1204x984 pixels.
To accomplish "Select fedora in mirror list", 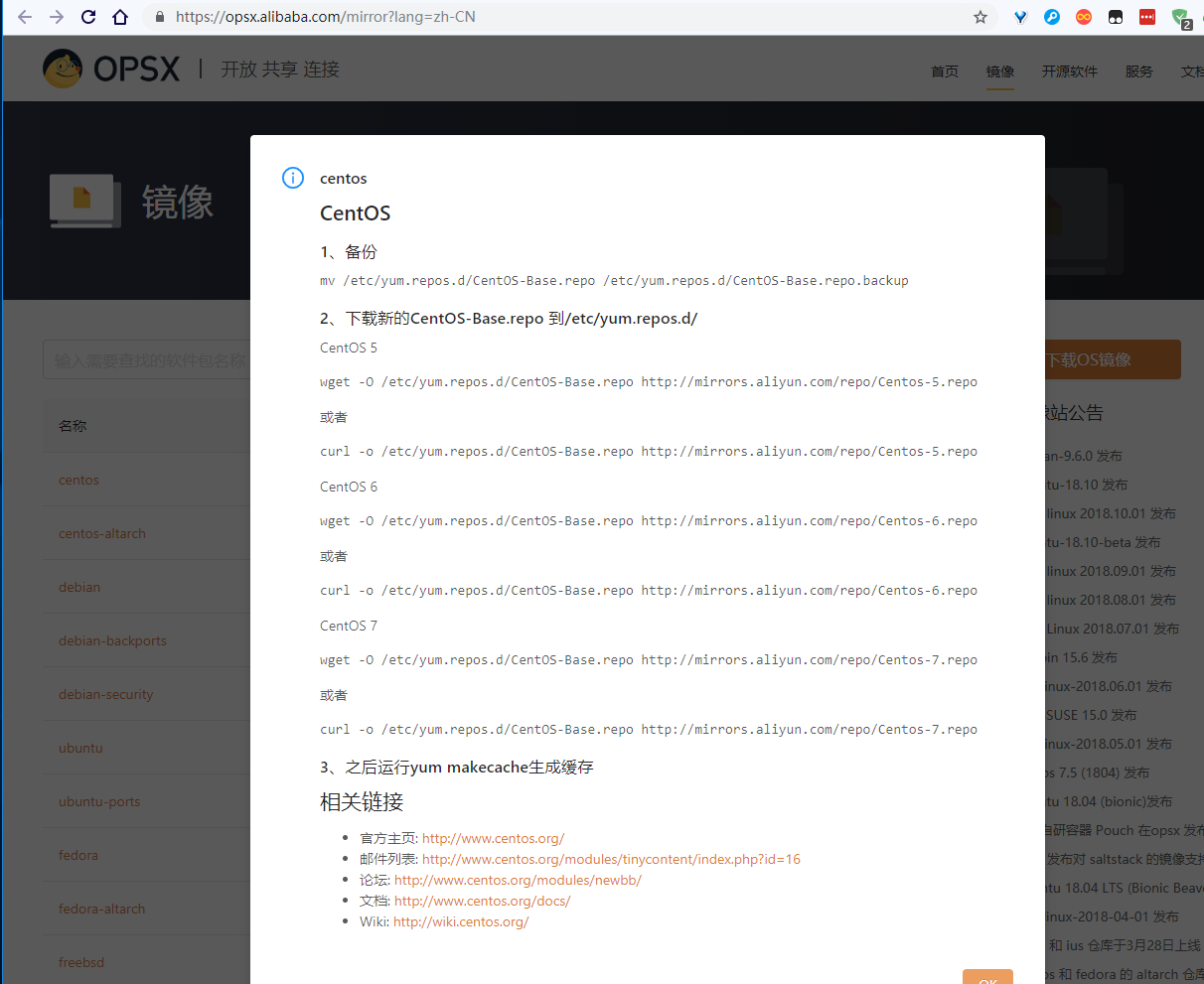I will click(78, 855).
